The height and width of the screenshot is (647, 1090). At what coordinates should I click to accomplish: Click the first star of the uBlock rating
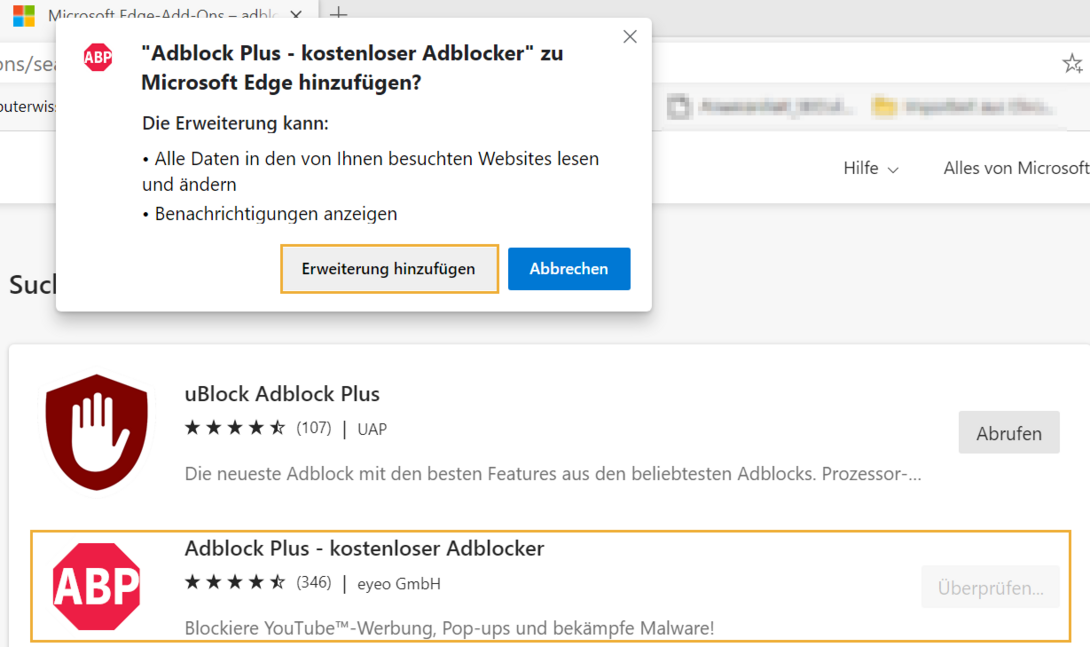[x=190, y=427]
